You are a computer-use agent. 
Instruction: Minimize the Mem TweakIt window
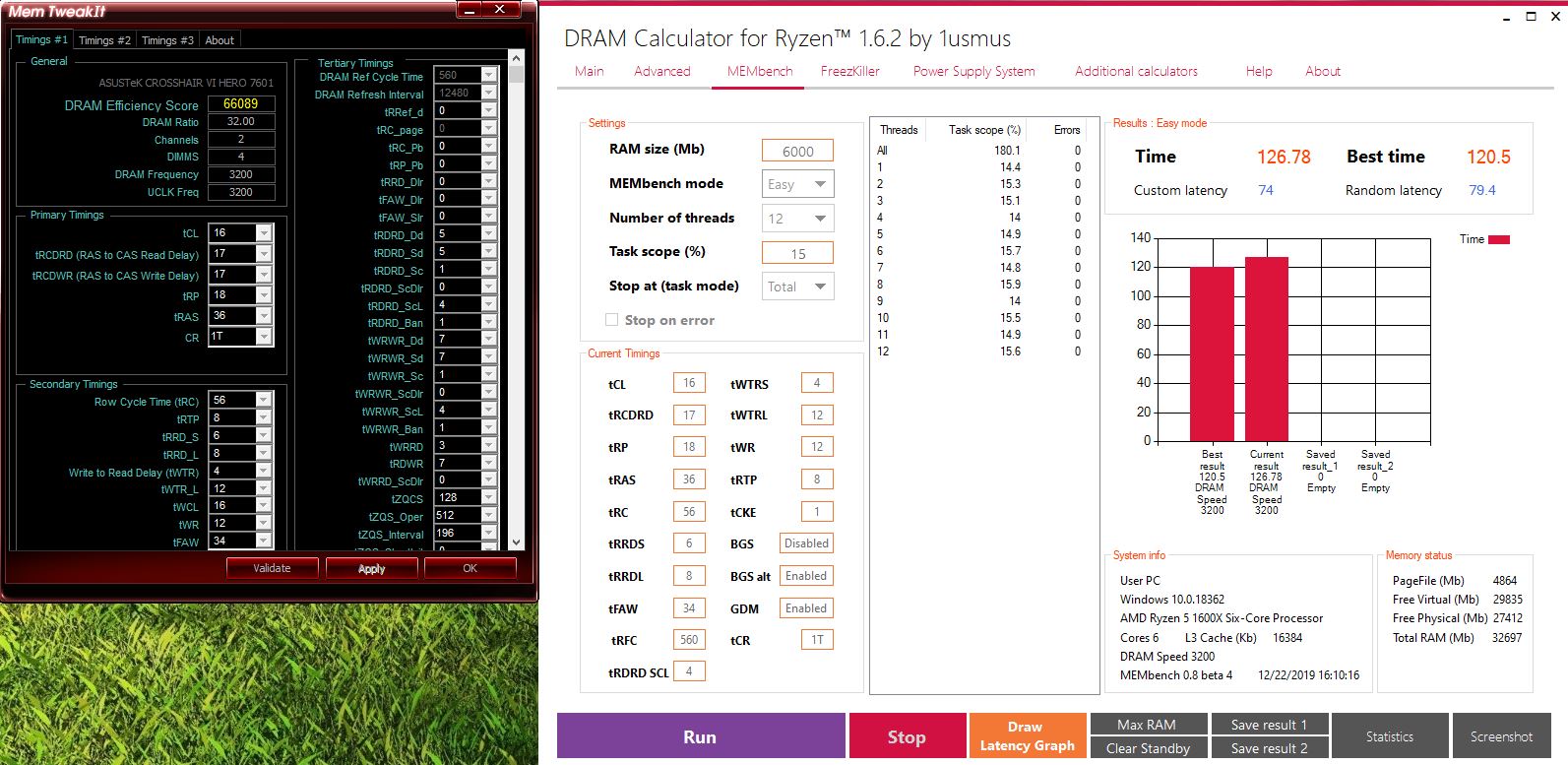[470, 10]
